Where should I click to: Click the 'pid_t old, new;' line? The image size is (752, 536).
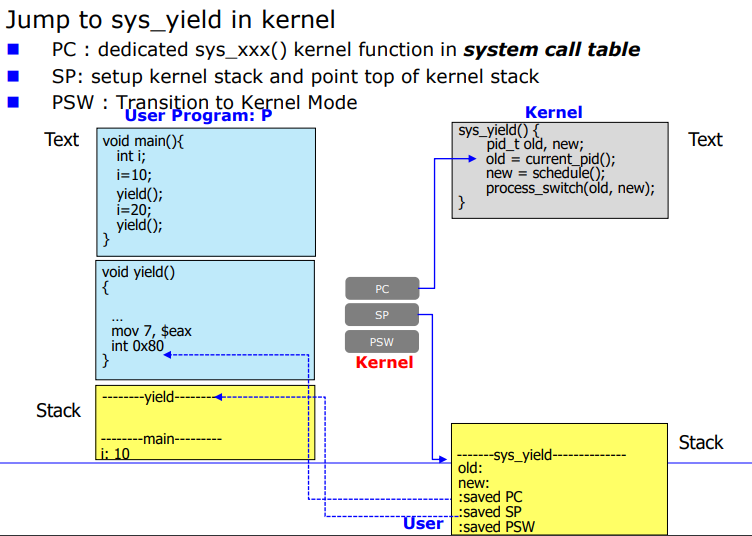(x=535, y=144)
